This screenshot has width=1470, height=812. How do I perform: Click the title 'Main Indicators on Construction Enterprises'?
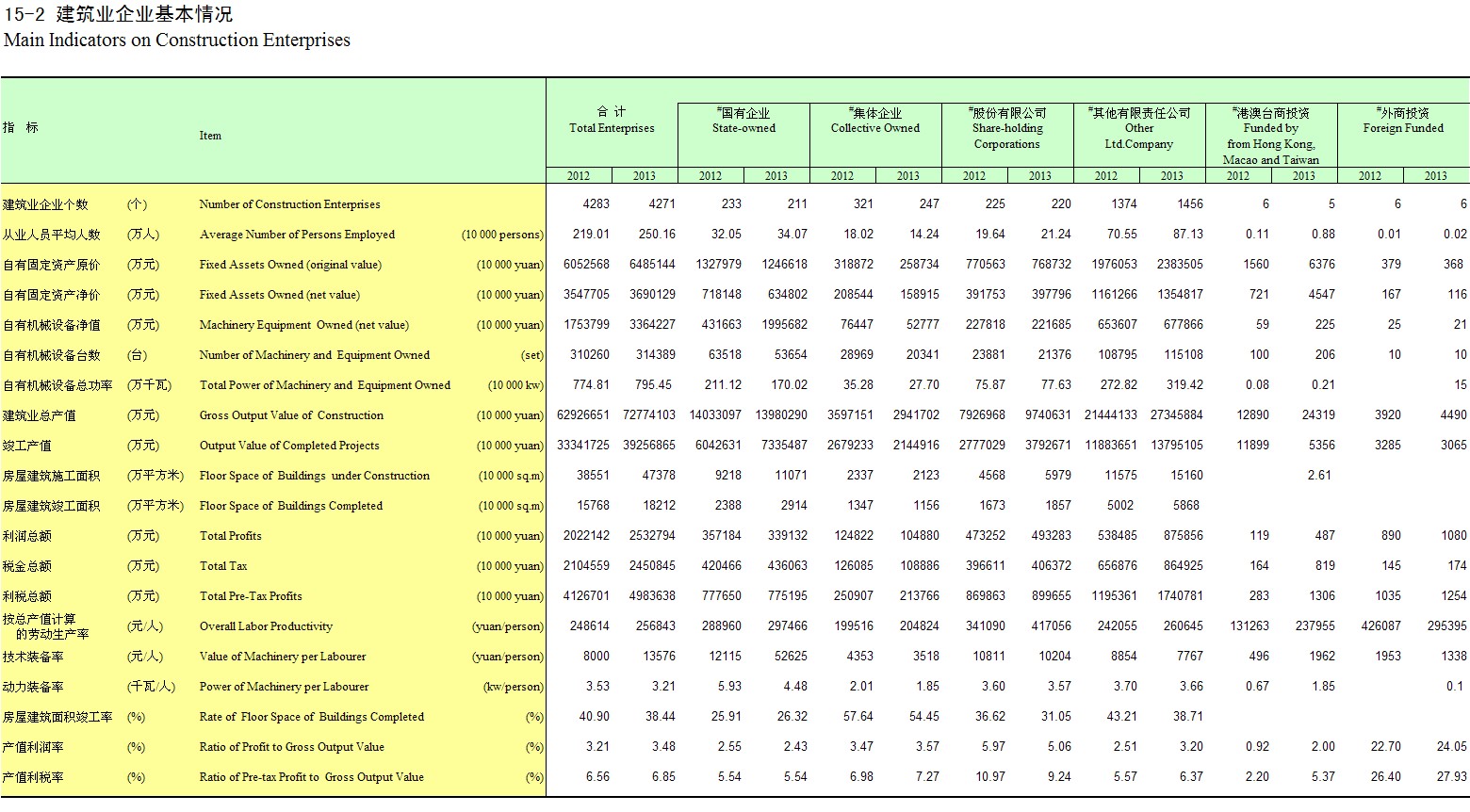(x=177, y=40)
